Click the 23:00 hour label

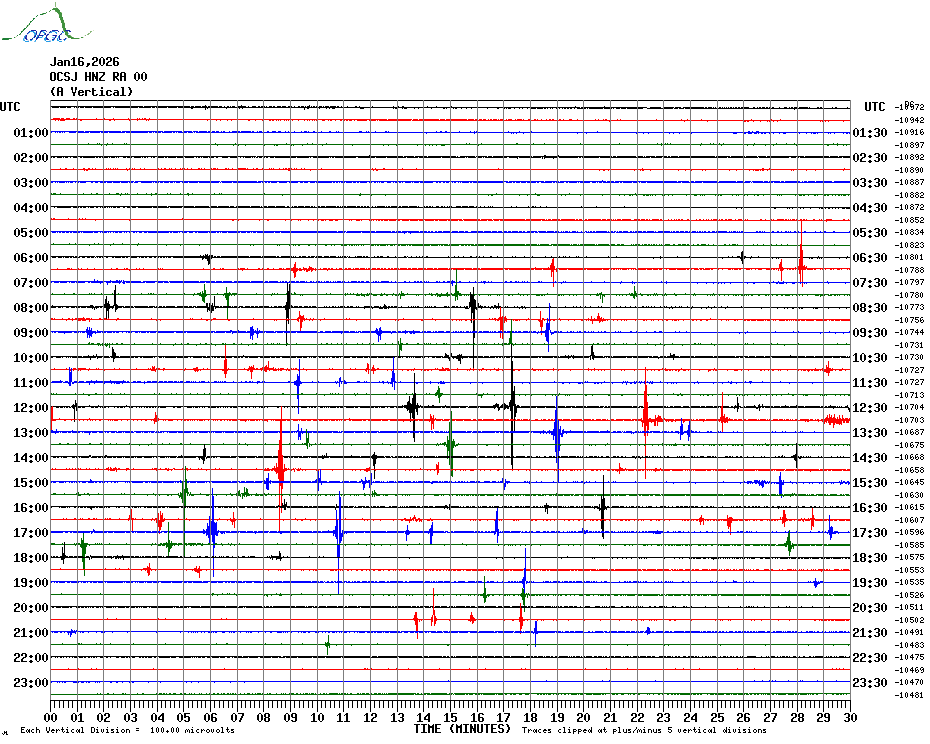pos(31,682)
